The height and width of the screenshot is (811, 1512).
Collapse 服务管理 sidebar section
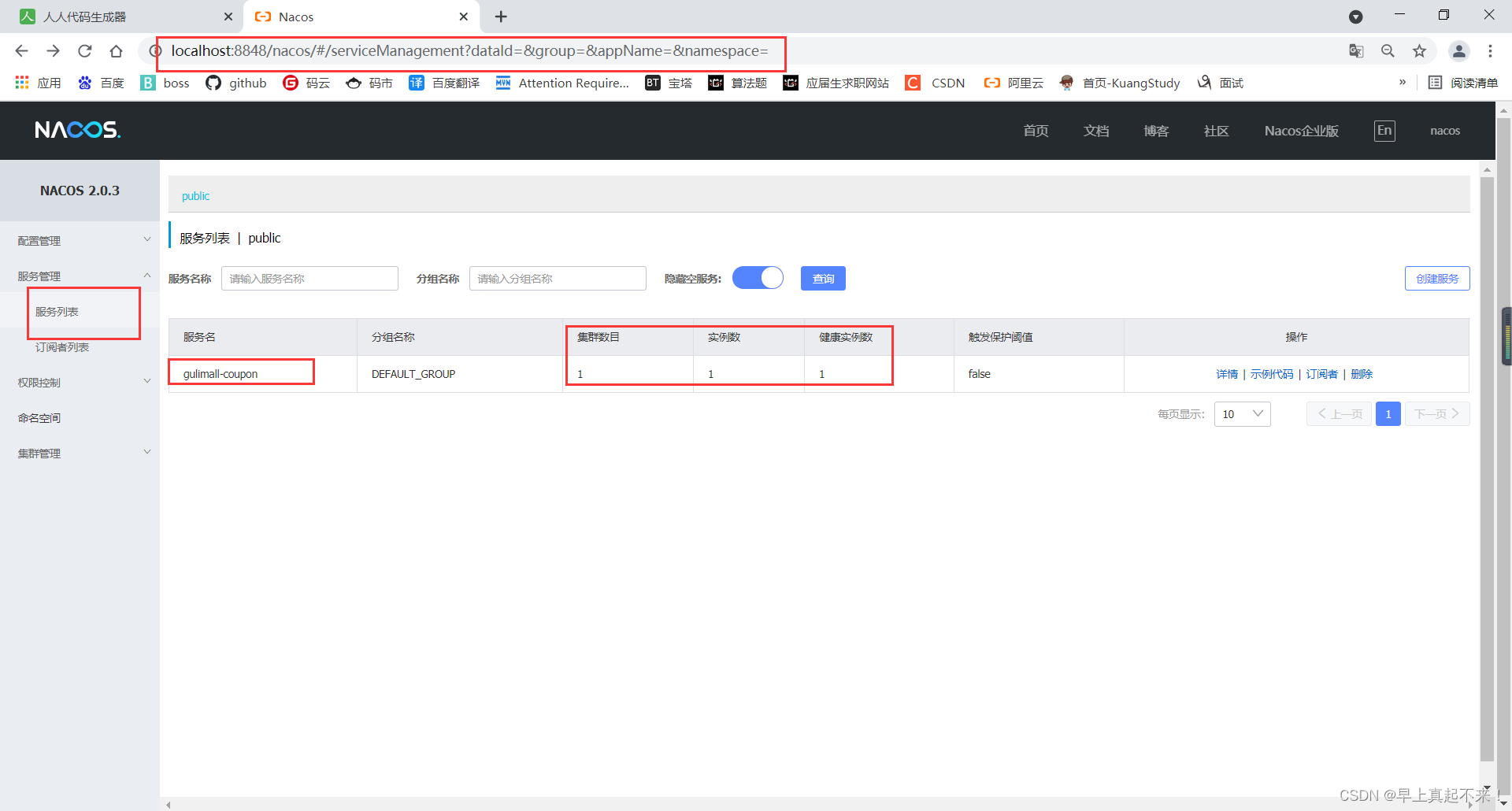point(80,276)
